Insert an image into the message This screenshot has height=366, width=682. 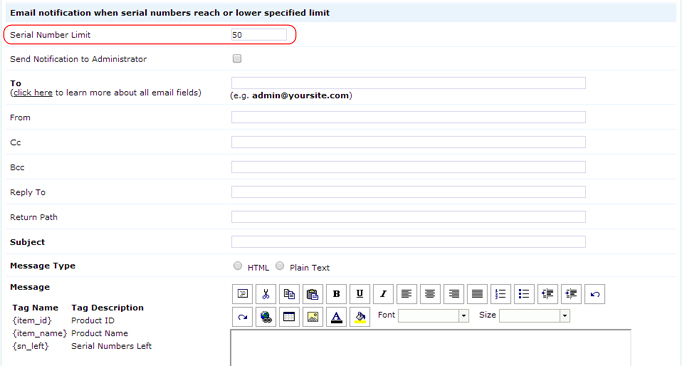[x=313, y=317]
